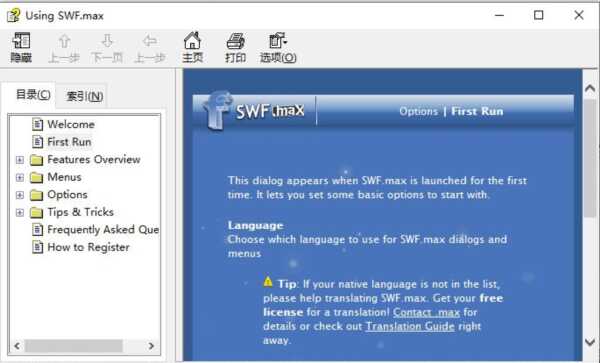Click the Contact .max link
The image size is (600, 363).
[426, 312]
